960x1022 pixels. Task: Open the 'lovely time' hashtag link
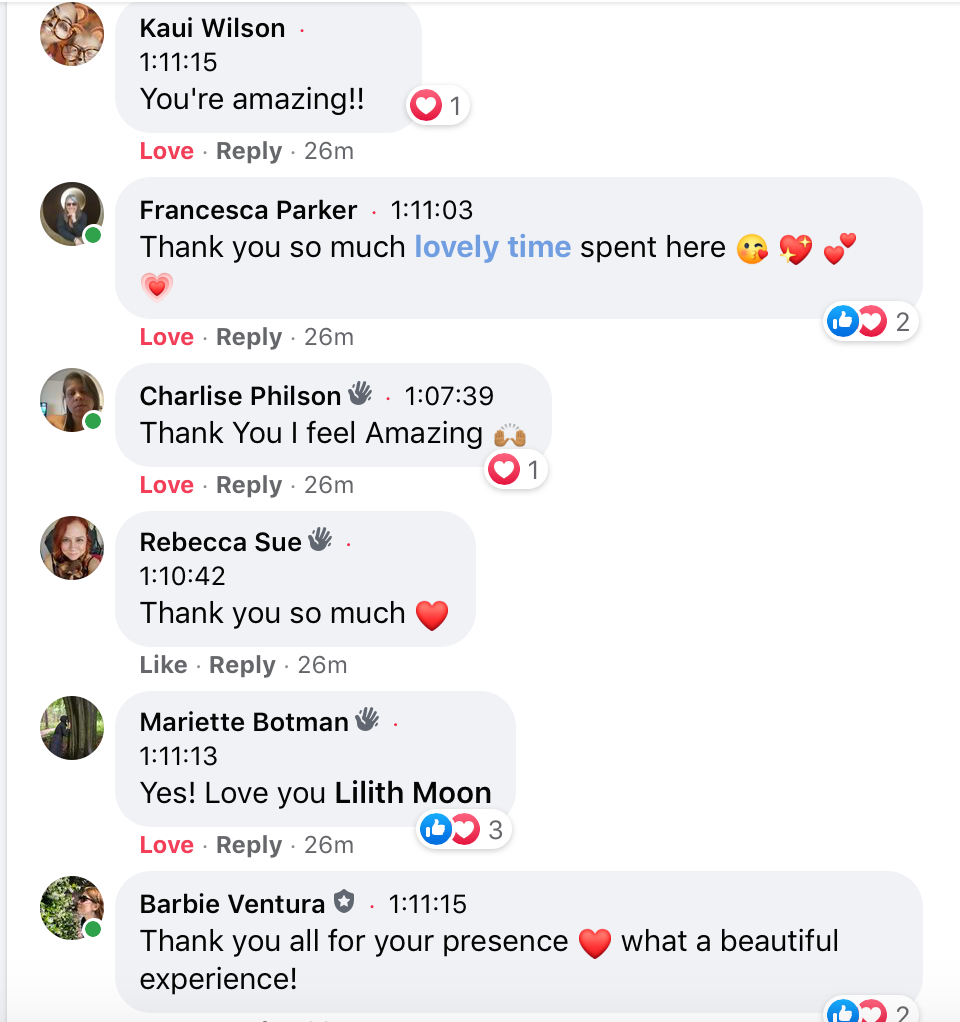pyautogui.click(x=492, y=247)
